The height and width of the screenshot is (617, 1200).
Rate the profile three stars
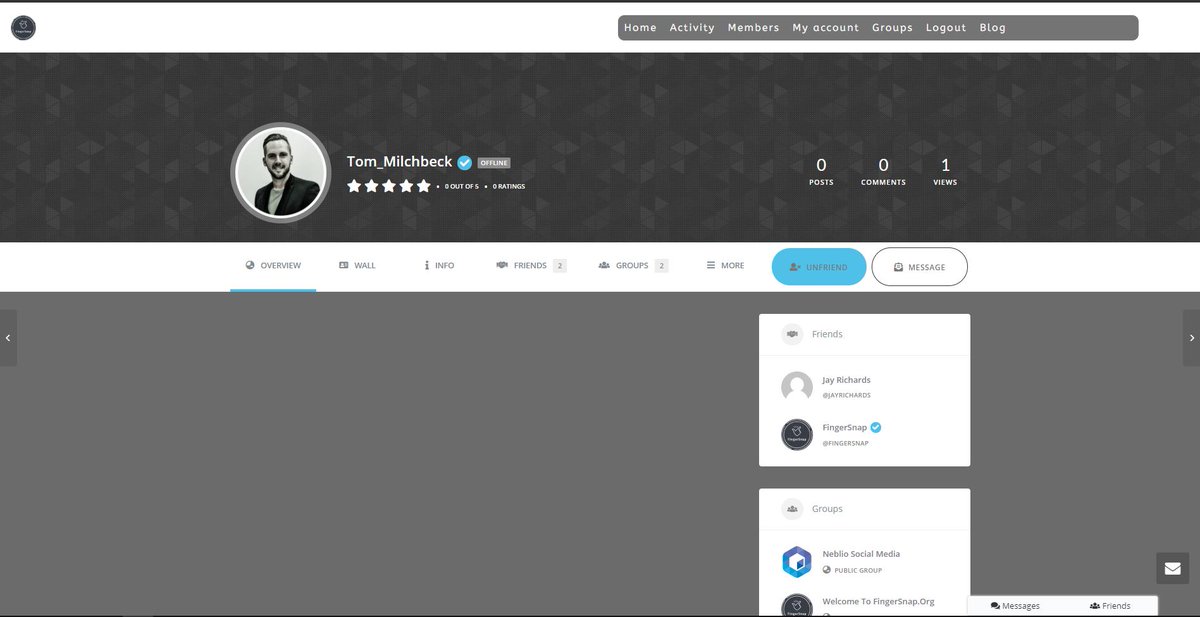[389, 186]
